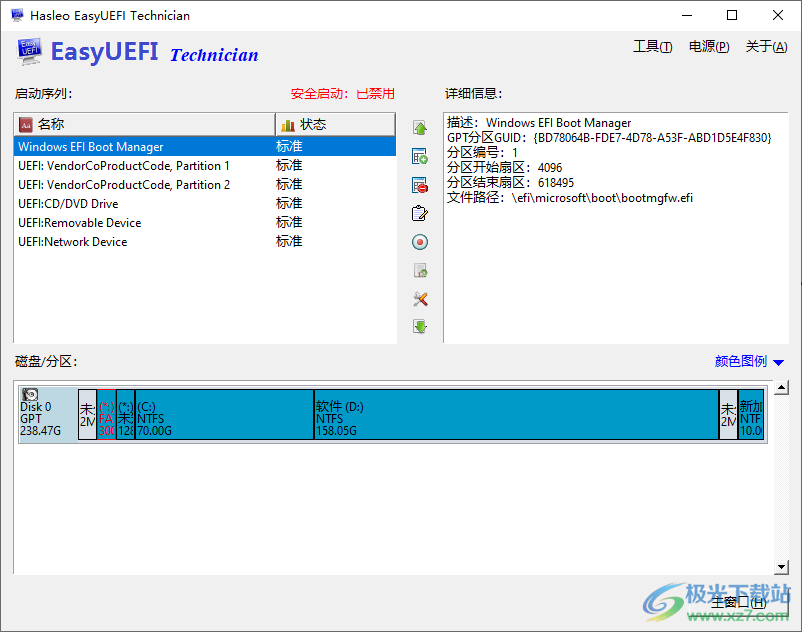Click the 分区结束扇区: 618495 line

510,183
